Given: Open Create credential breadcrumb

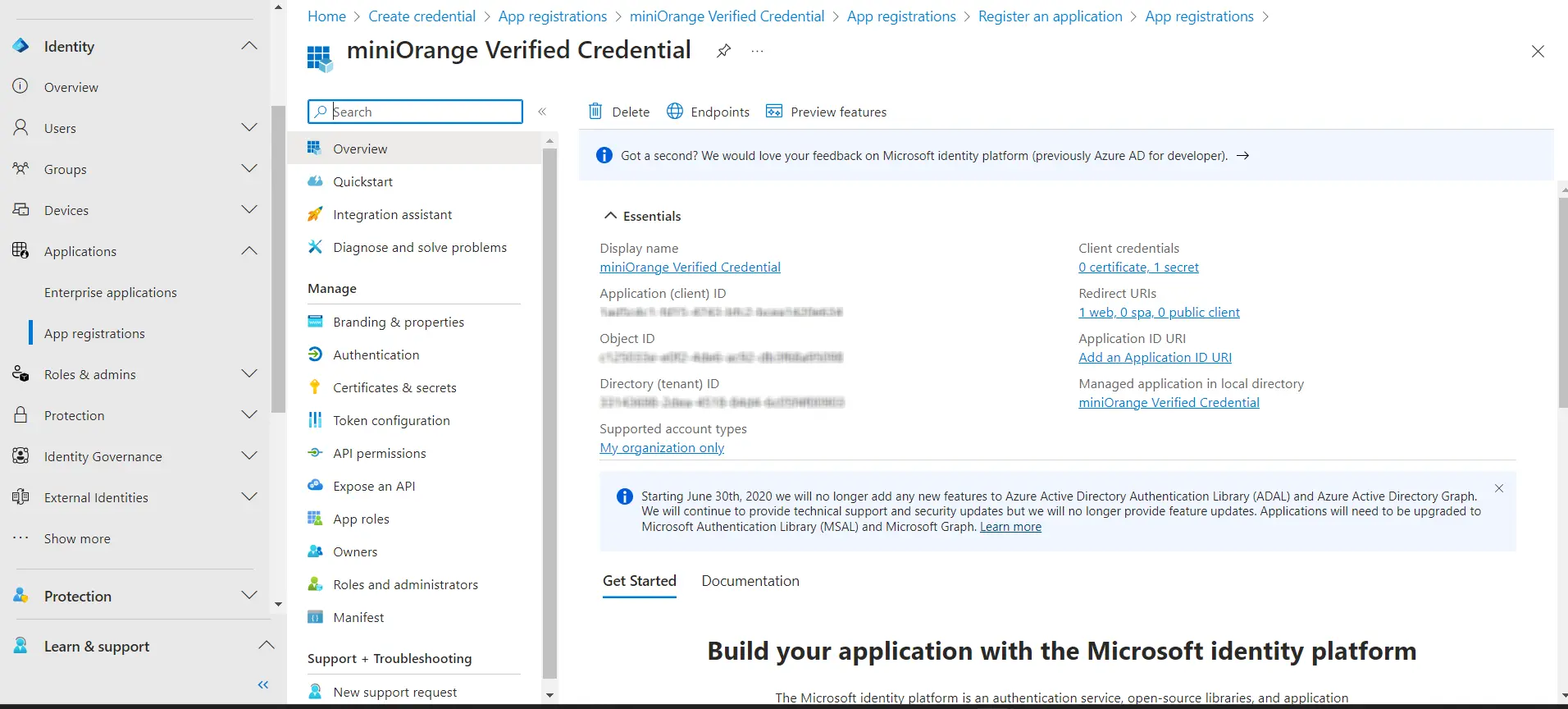Looking at the screenshot, I should pos(422,16).
